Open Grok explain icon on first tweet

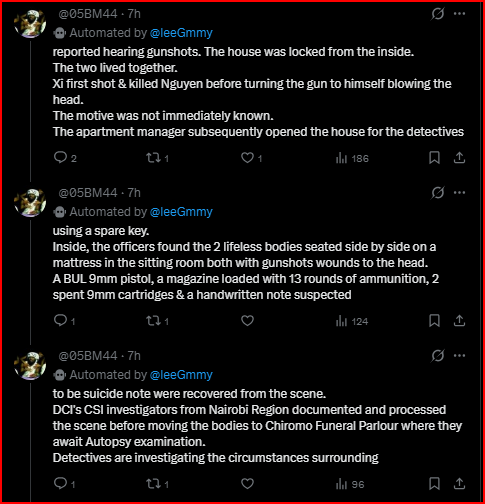438,14
